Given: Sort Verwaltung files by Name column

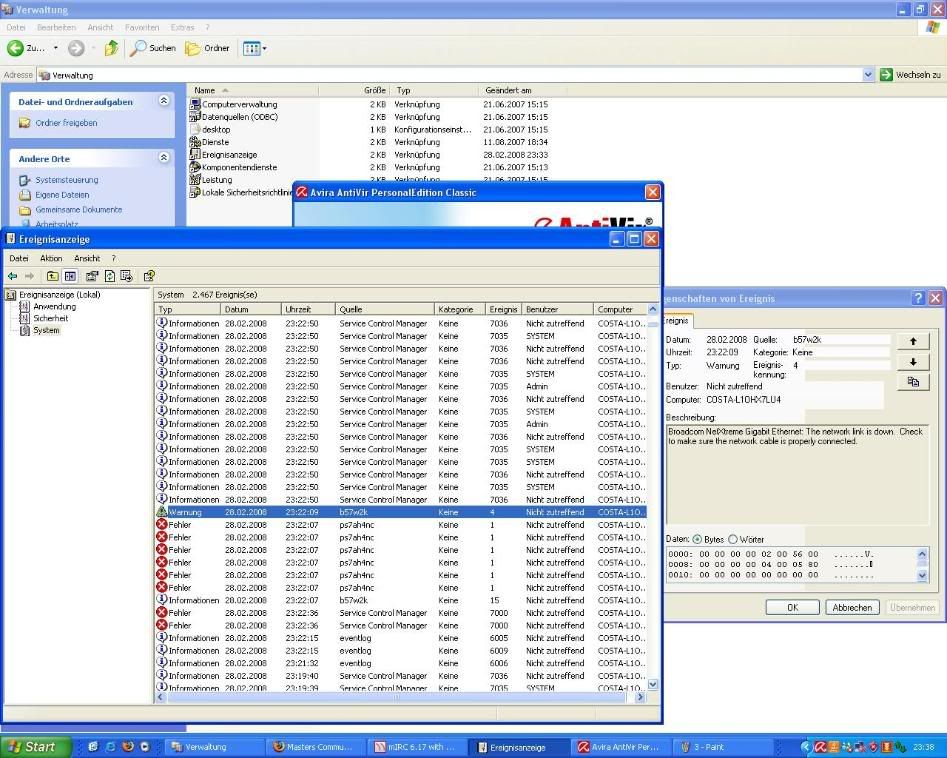Looking at the screenshot, I should [254, 91].
